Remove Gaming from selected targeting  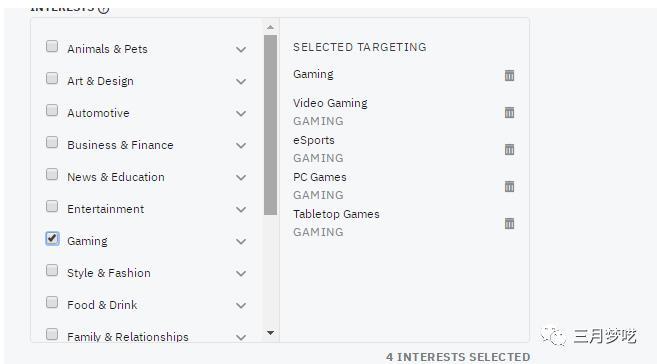click(509, 75)
